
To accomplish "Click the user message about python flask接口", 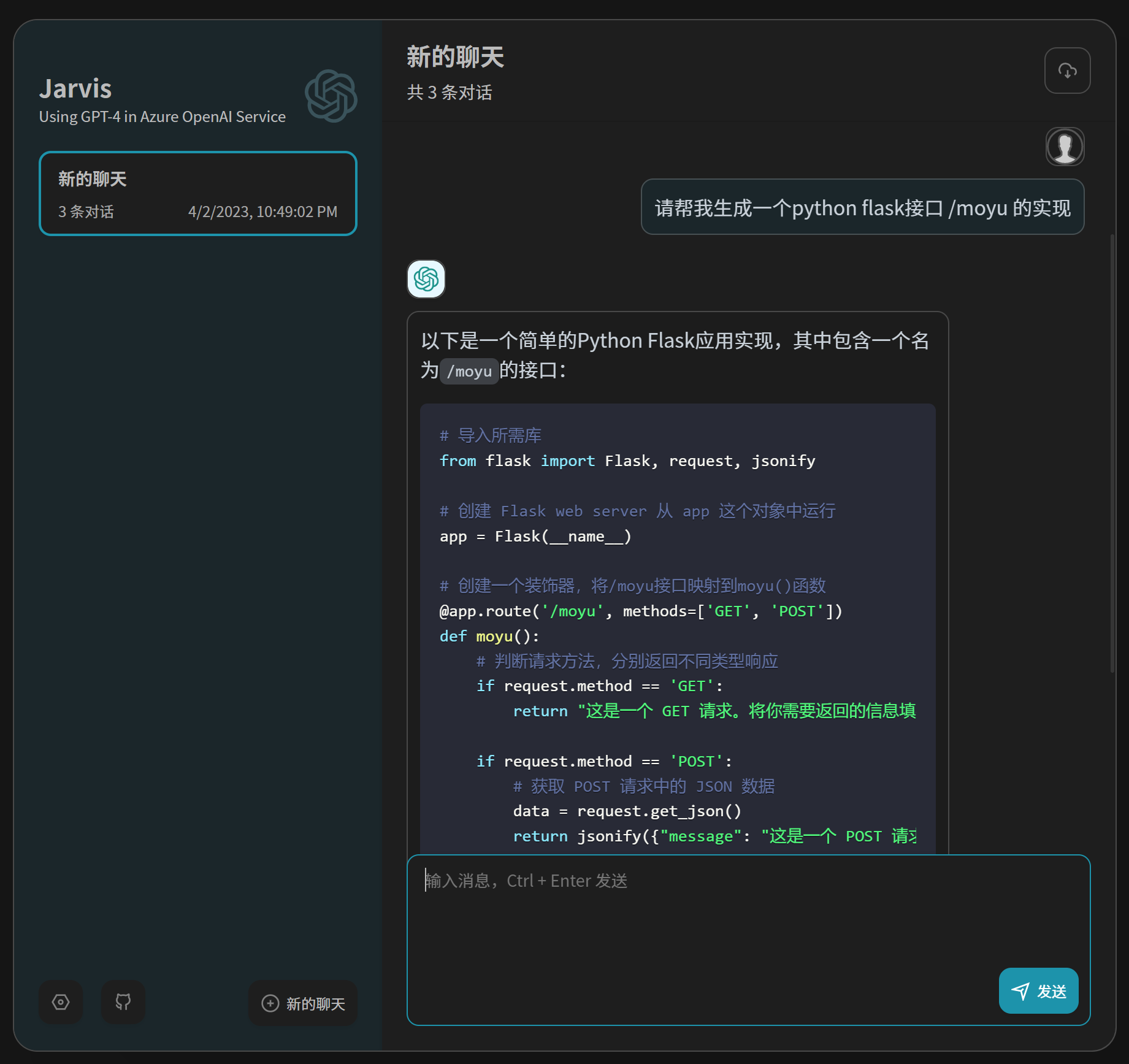I will pyautogui.click(x=862, y=207).
